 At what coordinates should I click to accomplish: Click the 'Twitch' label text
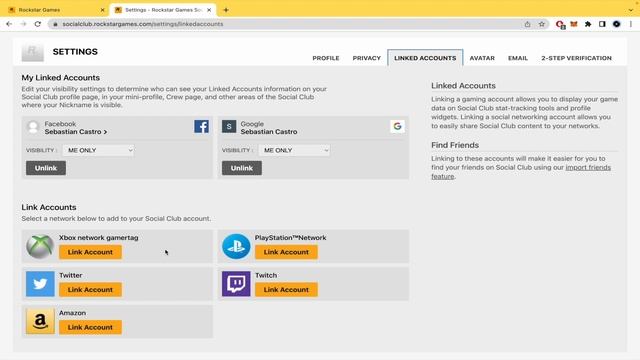point(266,275)
